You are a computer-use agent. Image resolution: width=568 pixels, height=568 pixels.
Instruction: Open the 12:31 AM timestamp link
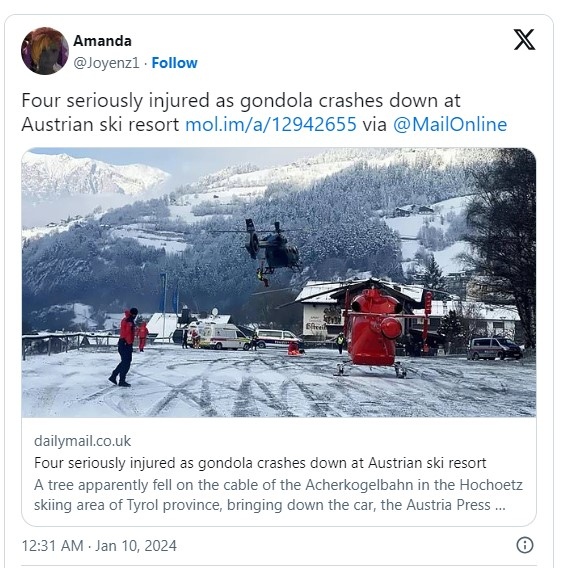(53, 546)
